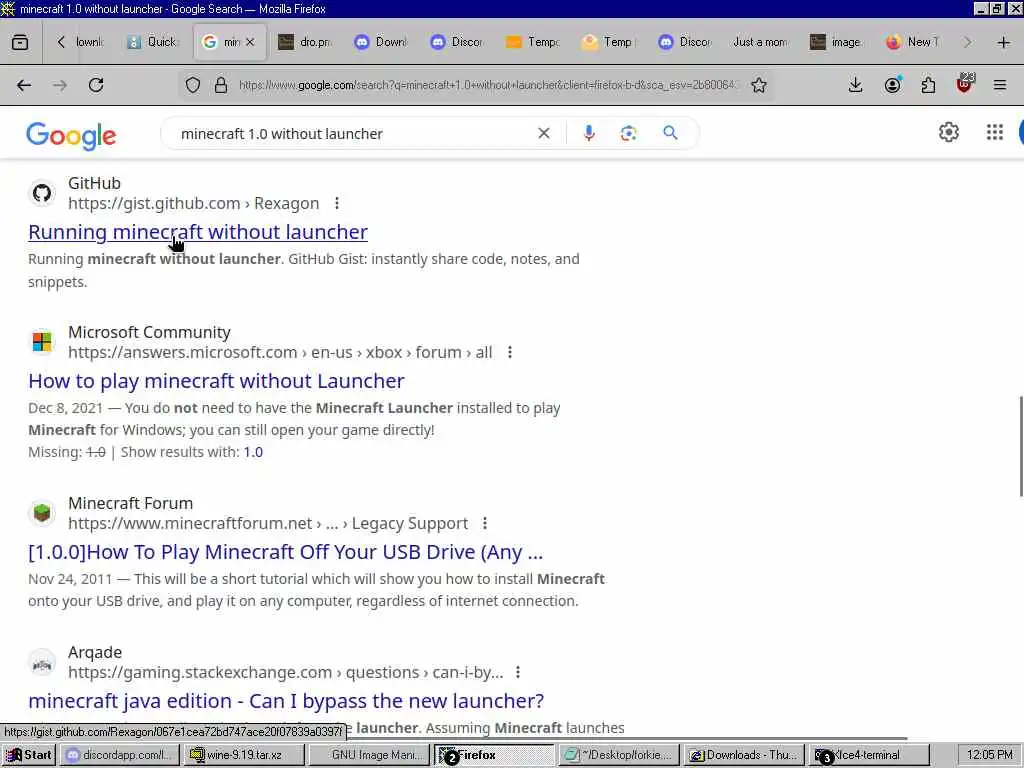Switch to the Downl Discord tab
This screenshot has width=1024, height=768.
(381, 42)
